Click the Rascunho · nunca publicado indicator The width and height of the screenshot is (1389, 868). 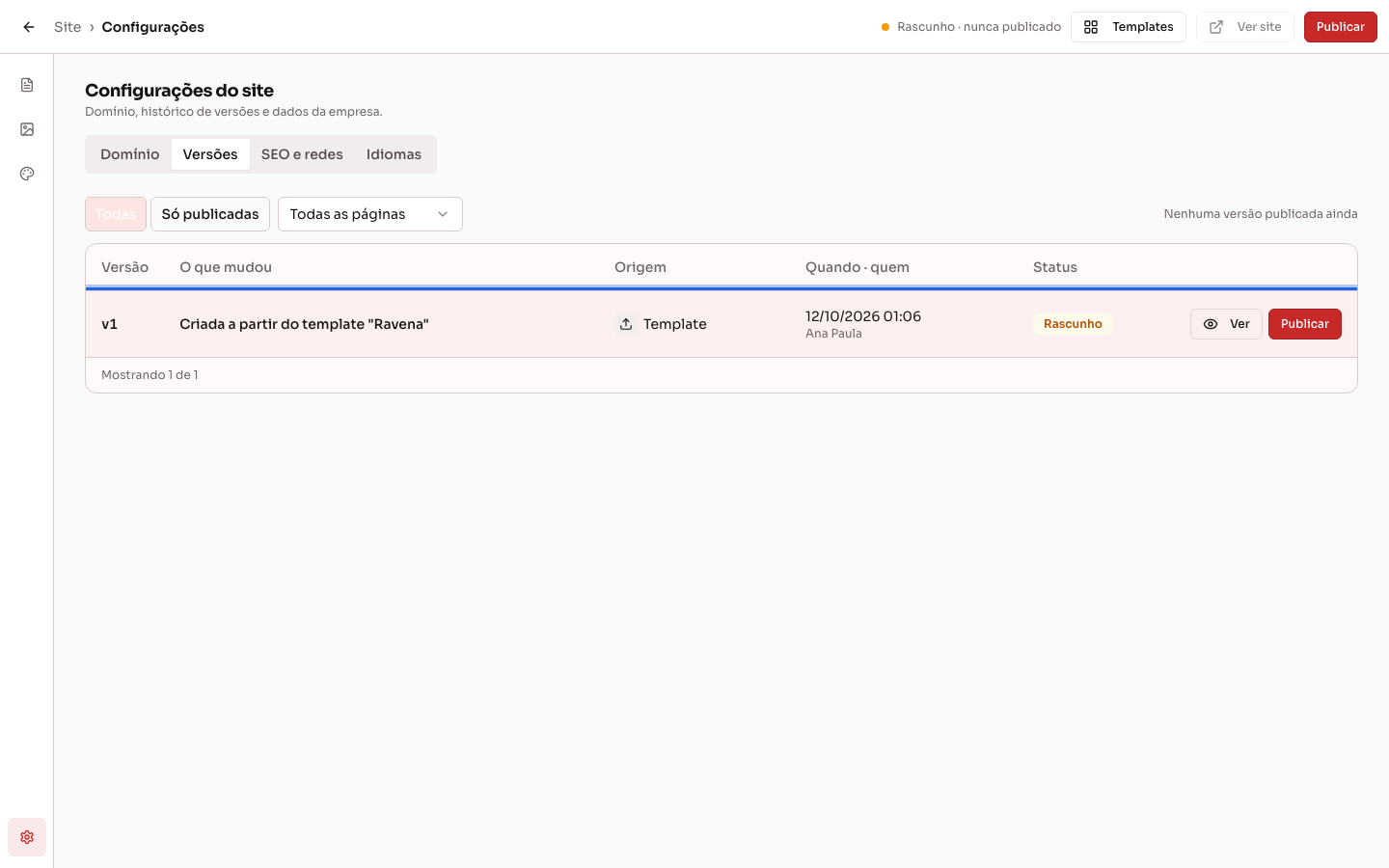click(971, 27)
